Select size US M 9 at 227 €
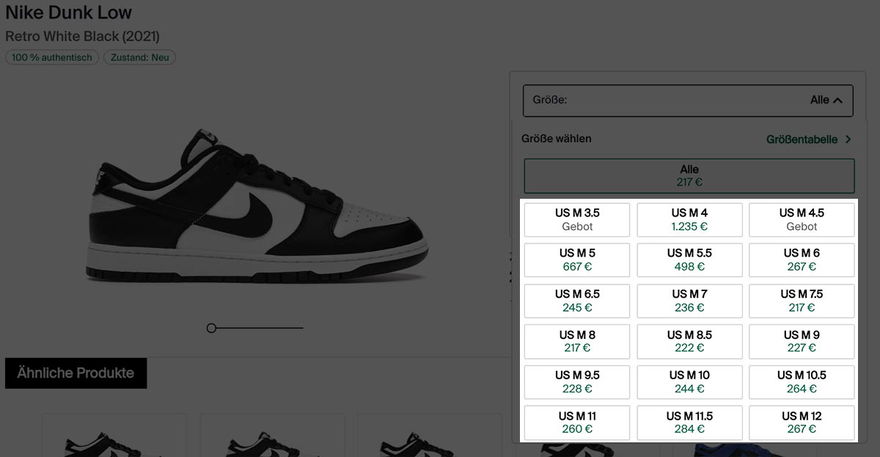 pyautogui.click(x=801, y=341)
